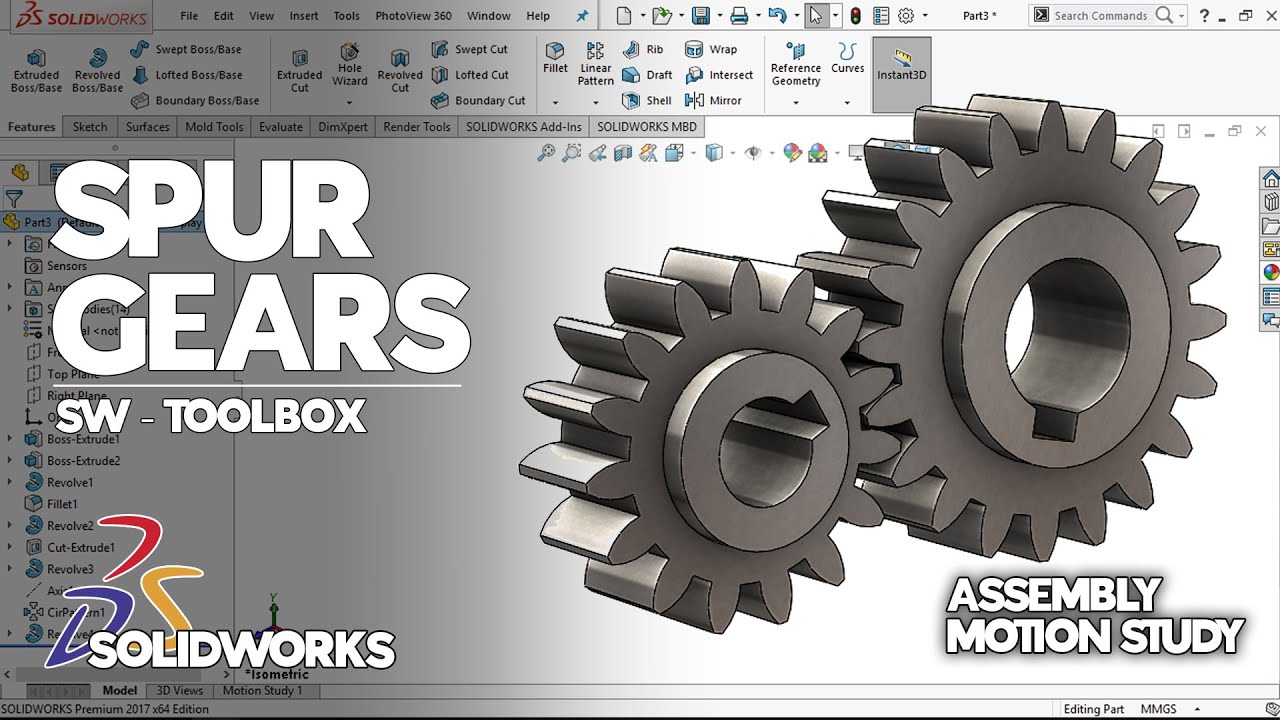Toggle the Hide/Show Items eye icon
This screenshot has width=1280, height=720.
point(753,153)
